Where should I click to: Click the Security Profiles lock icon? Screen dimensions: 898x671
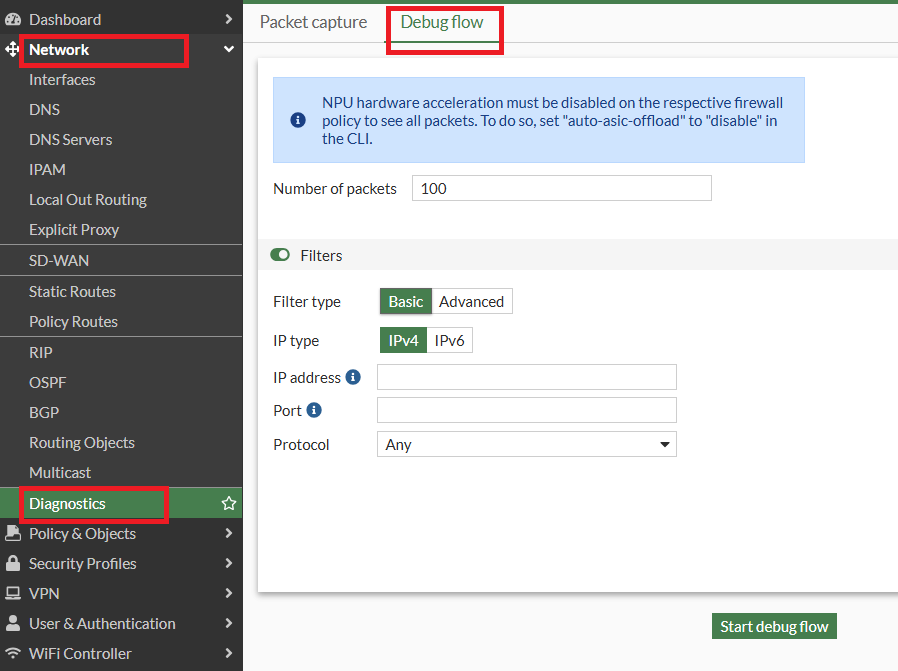13,563
